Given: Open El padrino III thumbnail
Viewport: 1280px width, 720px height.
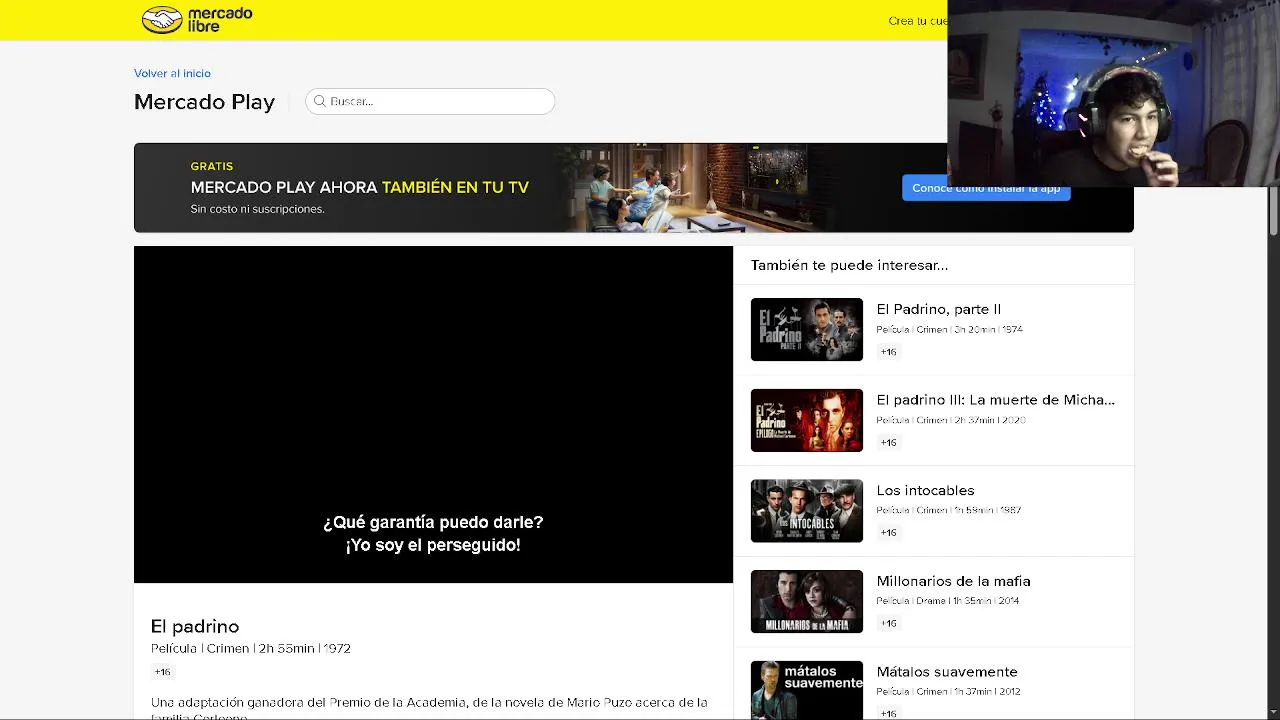Looking at the screenshot, I should (x=807, y=420).
